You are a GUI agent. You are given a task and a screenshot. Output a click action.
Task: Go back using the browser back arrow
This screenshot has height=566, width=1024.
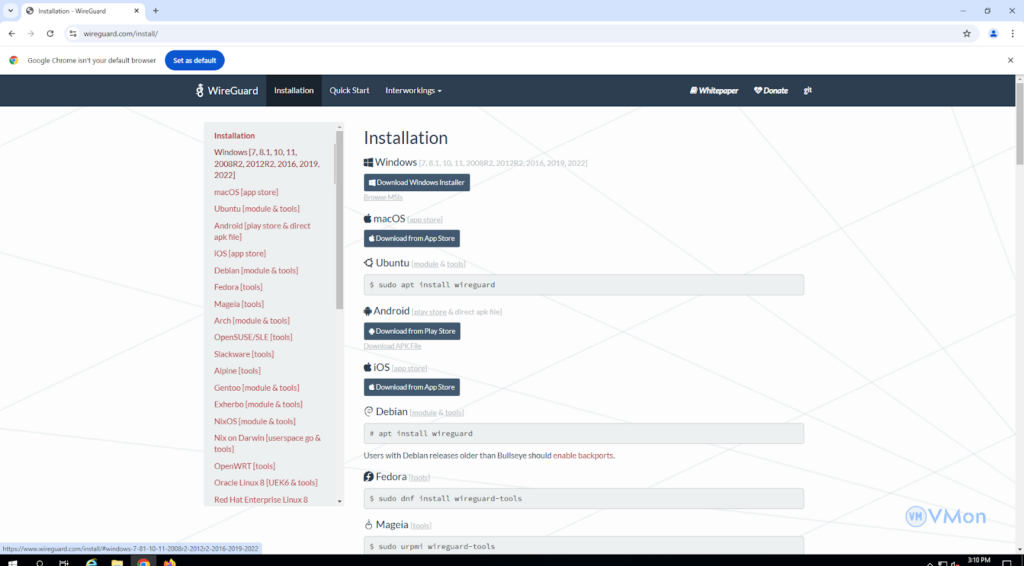tap(11, 33)
